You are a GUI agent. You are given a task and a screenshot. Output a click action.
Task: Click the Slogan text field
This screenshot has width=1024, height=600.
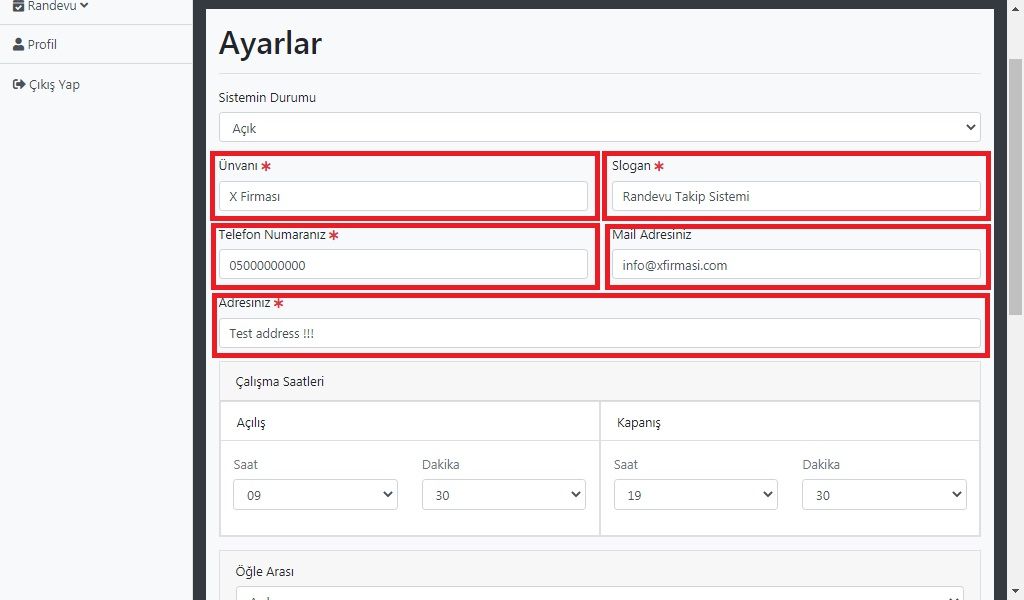[796, 197]
